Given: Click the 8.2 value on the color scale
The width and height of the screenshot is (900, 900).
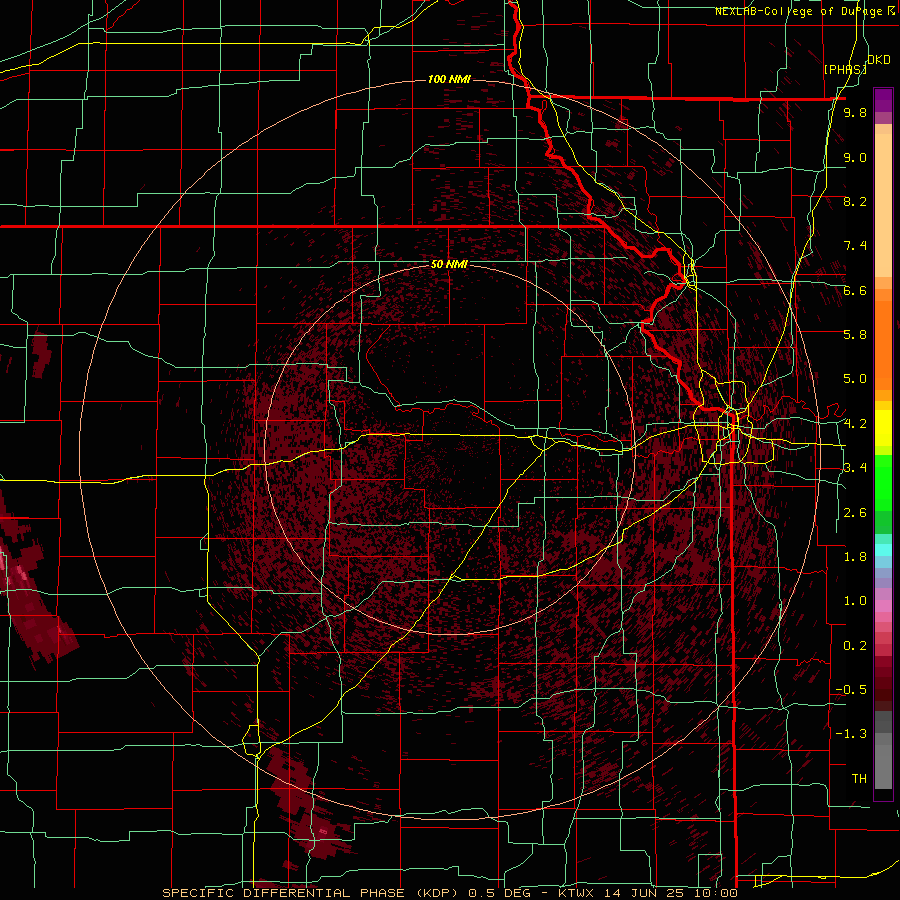Looking at the screenshot, I should coord(855,201).
